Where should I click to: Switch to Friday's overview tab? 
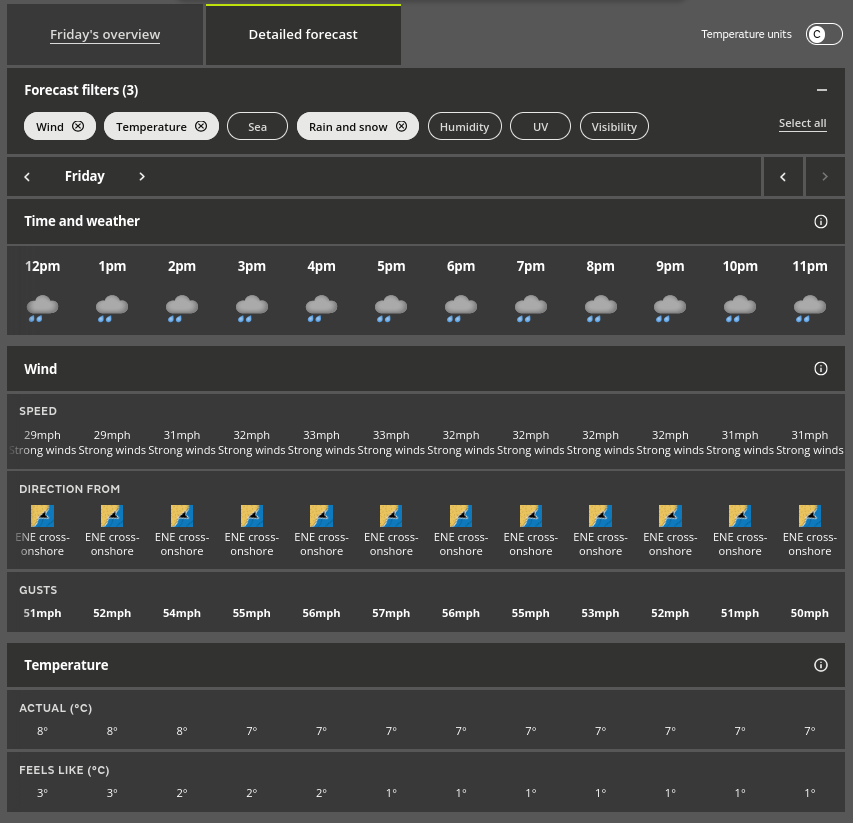click(105, 35)
